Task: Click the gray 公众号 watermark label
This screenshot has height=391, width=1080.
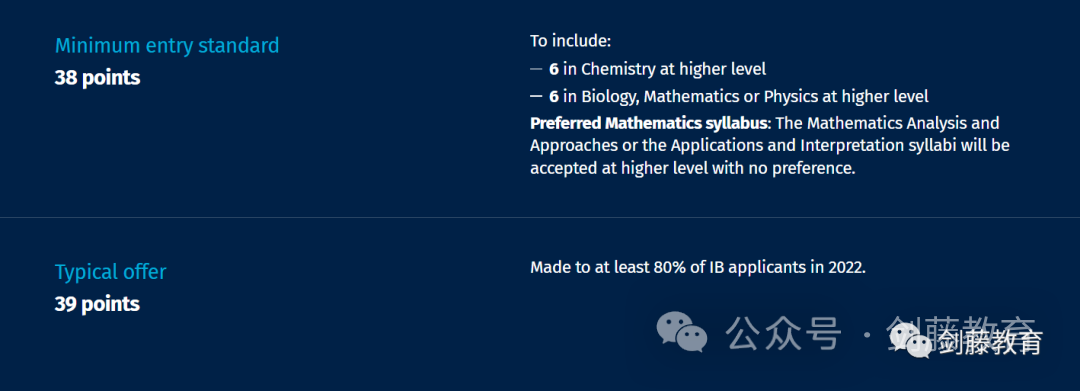Action: pos(783,334)
